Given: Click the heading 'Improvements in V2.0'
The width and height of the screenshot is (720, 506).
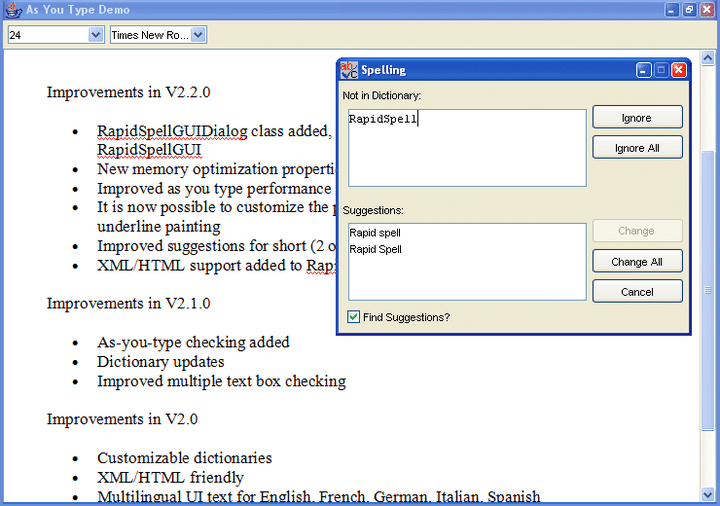Looking at the screenshot, I should 122,419.
